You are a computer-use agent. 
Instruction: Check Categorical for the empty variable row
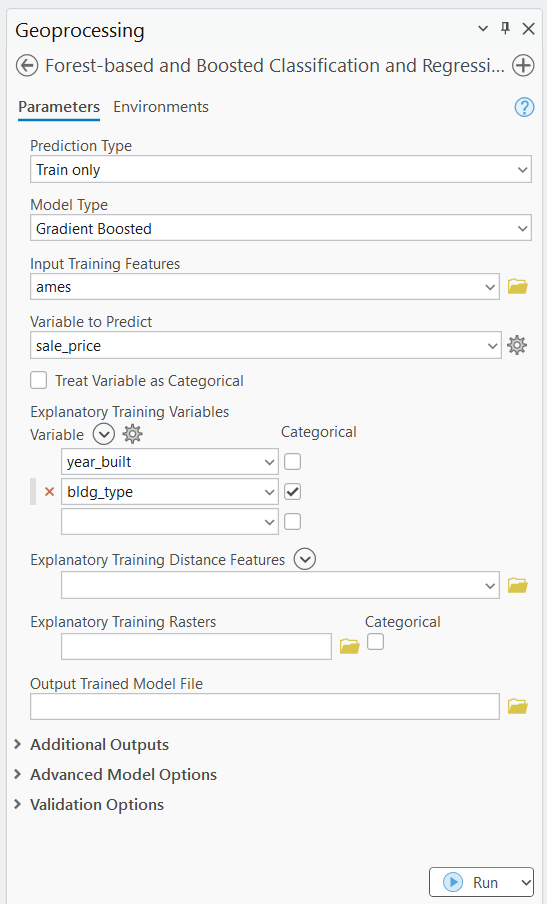(x=293, y=522)
